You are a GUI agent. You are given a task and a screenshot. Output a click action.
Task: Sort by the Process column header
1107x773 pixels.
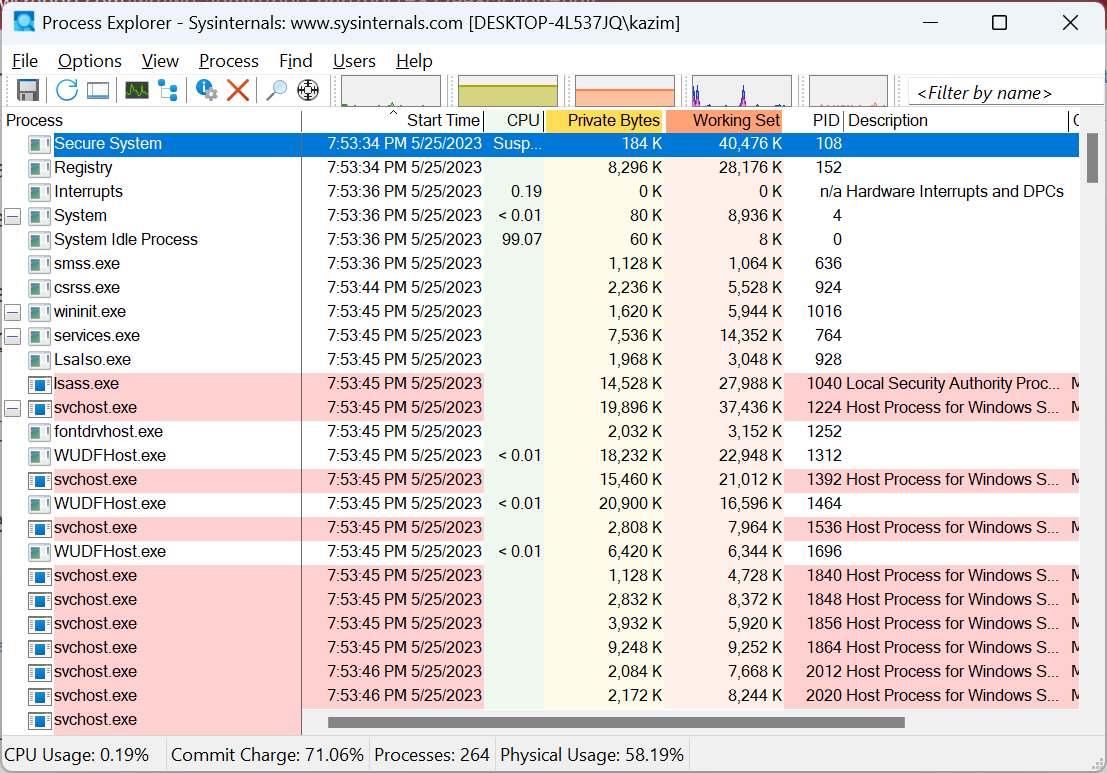point(153,121)
